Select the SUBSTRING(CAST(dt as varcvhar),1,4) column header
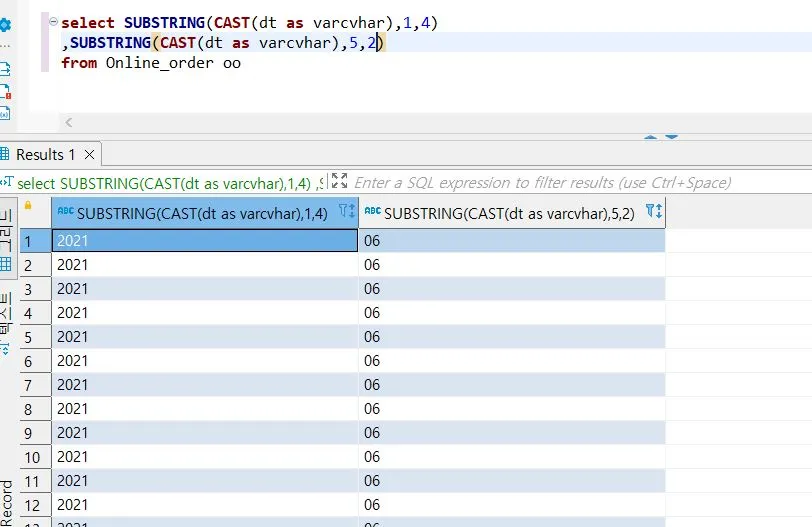This screenshot has height=527, width=812. (x=205, y=213)
